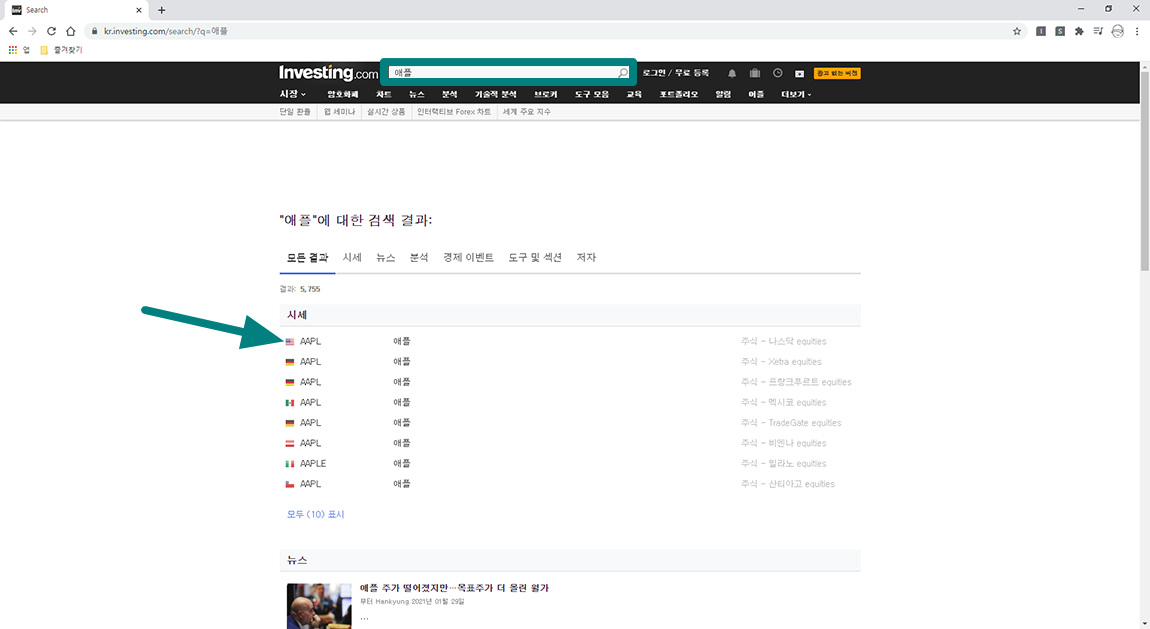Click the 모두 (10) 표시 link

(x=315, y=515)
